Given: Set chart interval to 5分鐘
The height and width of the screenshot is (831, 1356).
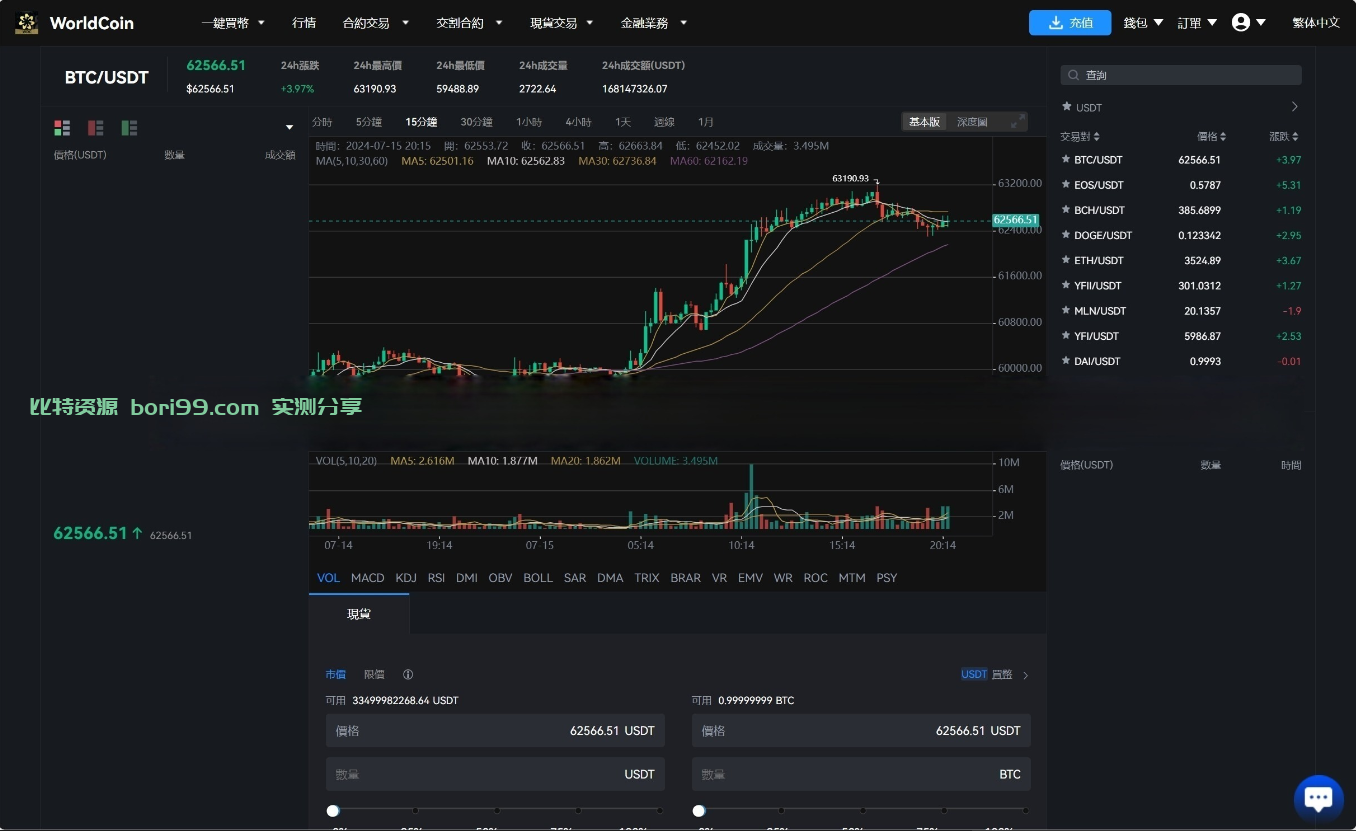Looking at the screenshot, I should point(369,122).
